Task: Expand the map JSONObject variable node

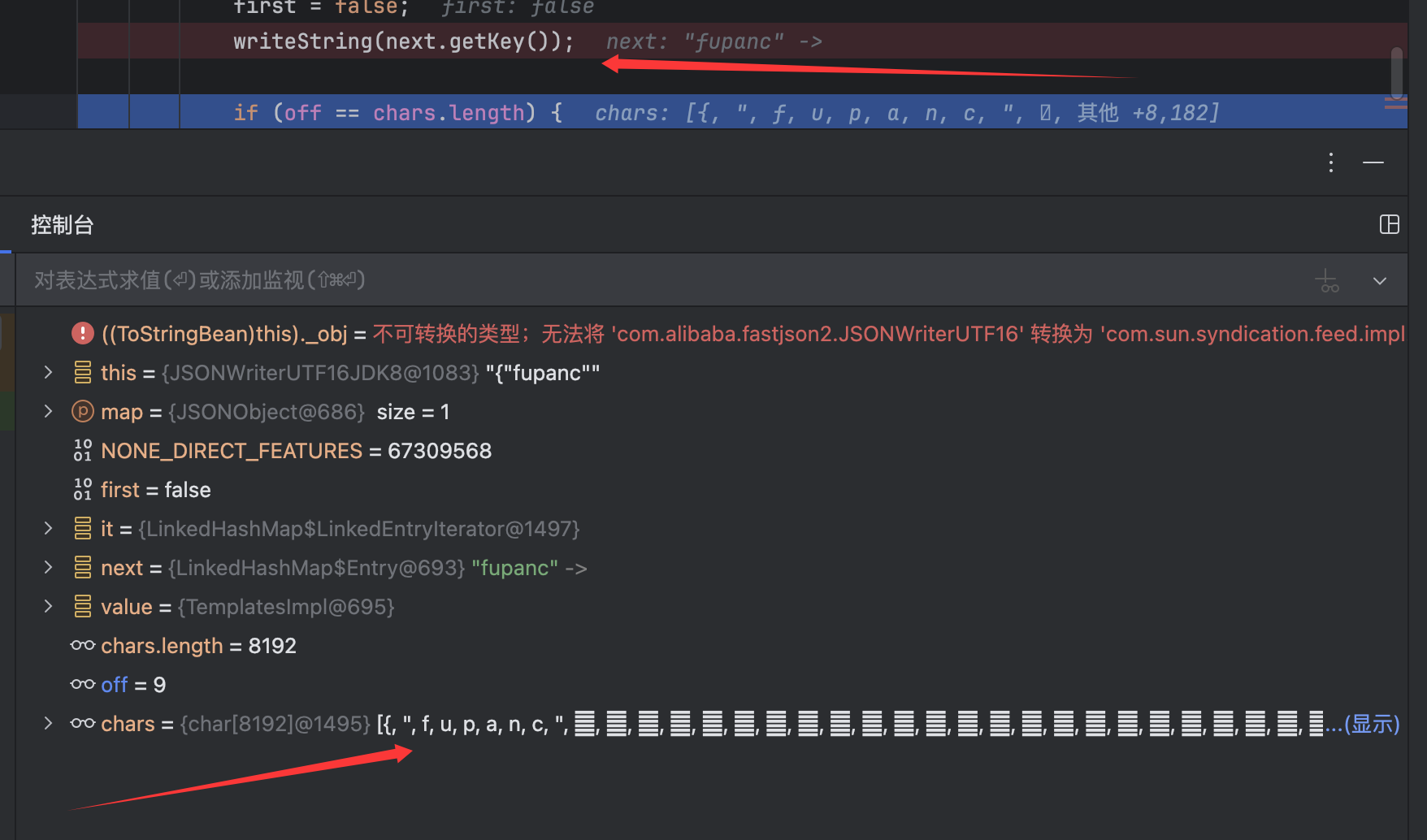Action: (x=48, y=412)
